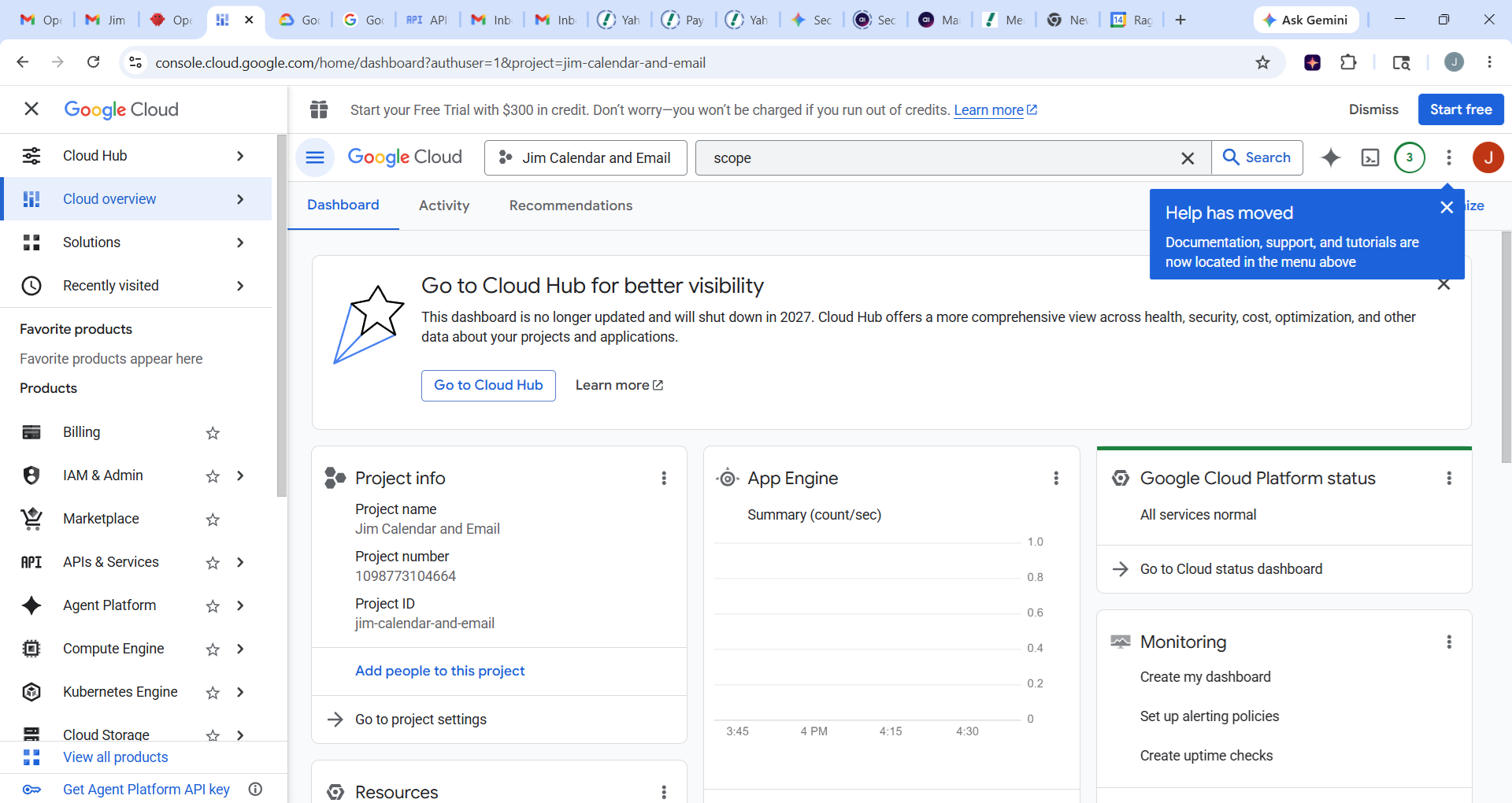1512x803 pixels.
Task: Expand the Cloud overview submenu arrow
Action: (240, 199)
